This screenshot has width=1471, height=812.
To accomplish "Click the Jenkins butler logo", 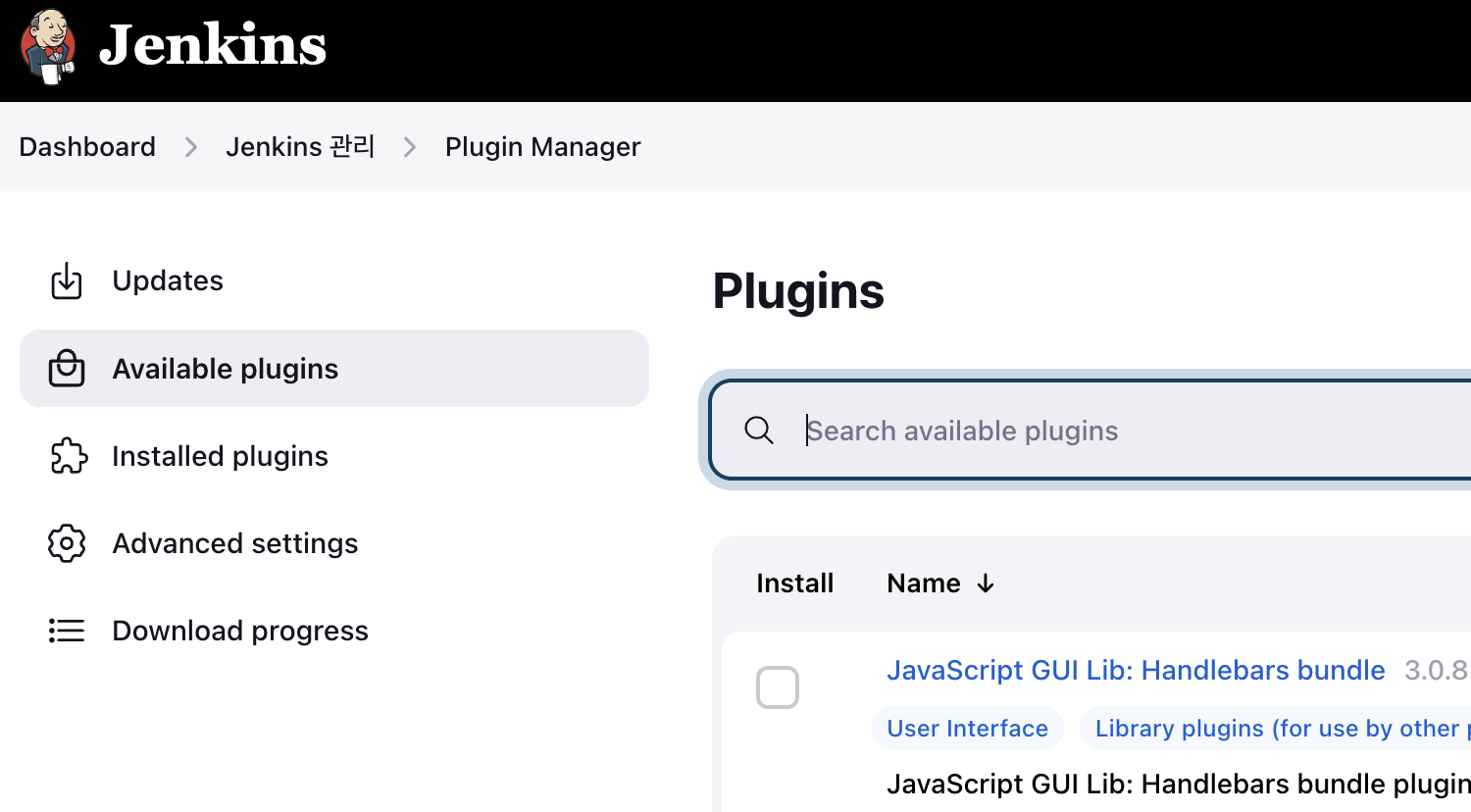I will [x=48, y=47].
